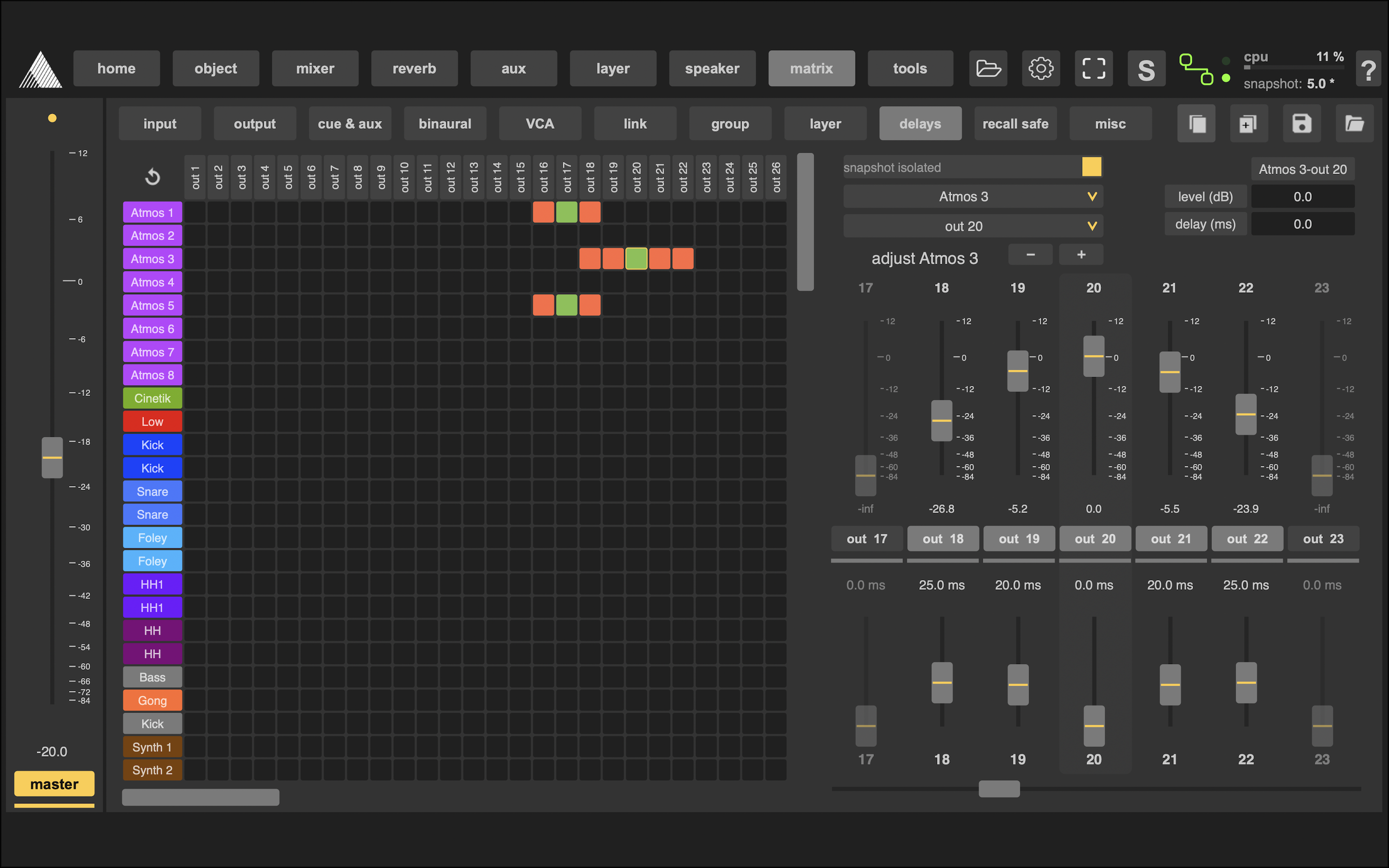This screenshot has height=868, width=1389.
Task: Click the S snapshot icon
Action: [1146, 69]
